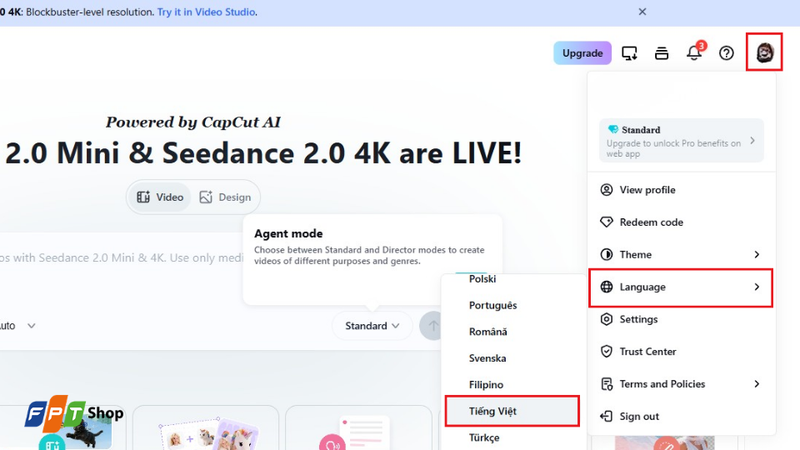Open the notifications bell

694,53
